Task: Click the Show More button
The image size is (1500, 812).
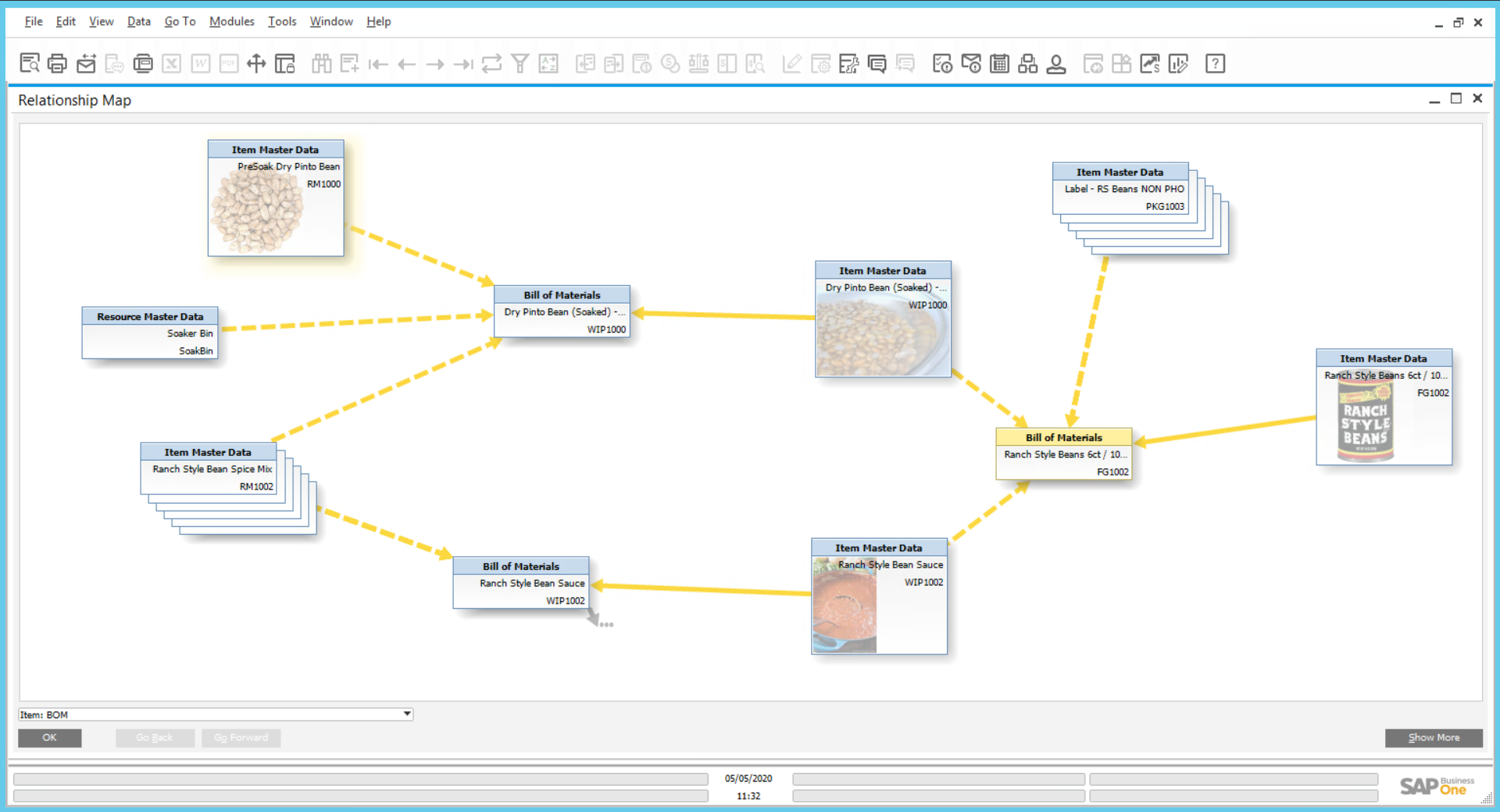Action: [x=1433, y=737]
